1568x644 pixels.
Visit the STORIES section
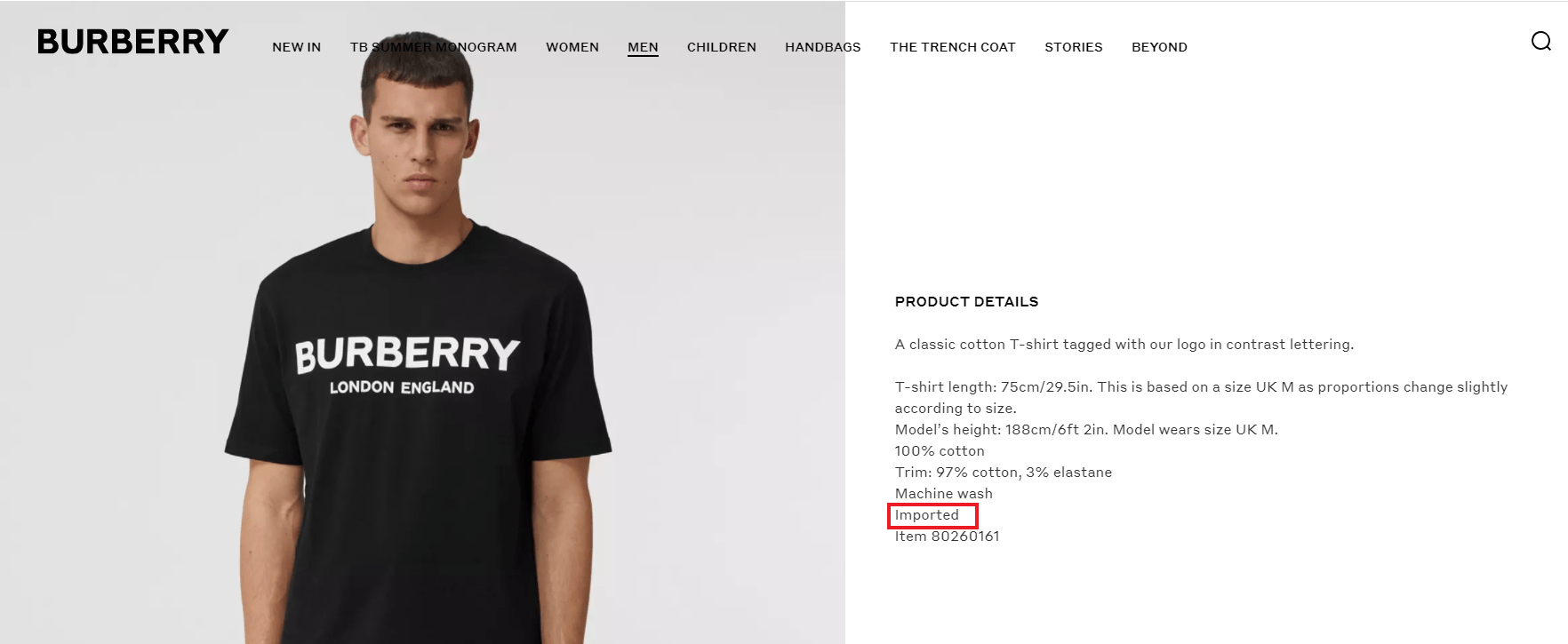point(1073,47)
